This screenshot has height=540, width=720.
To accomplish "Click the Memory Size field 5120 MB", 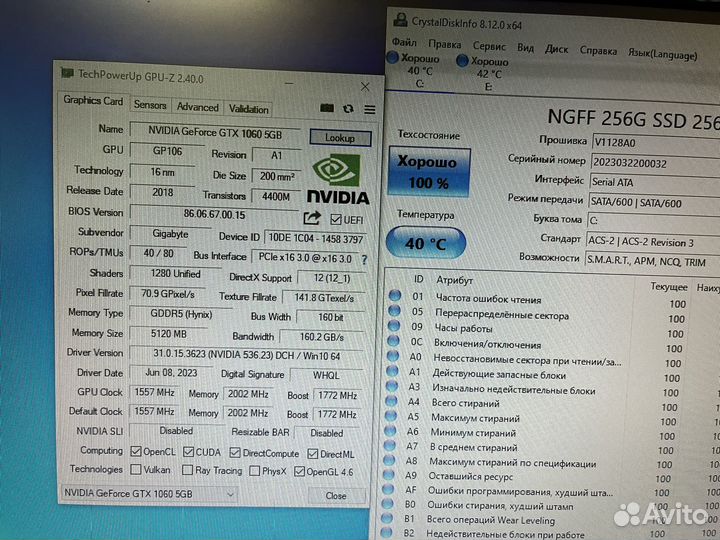I will pos(169,334).
